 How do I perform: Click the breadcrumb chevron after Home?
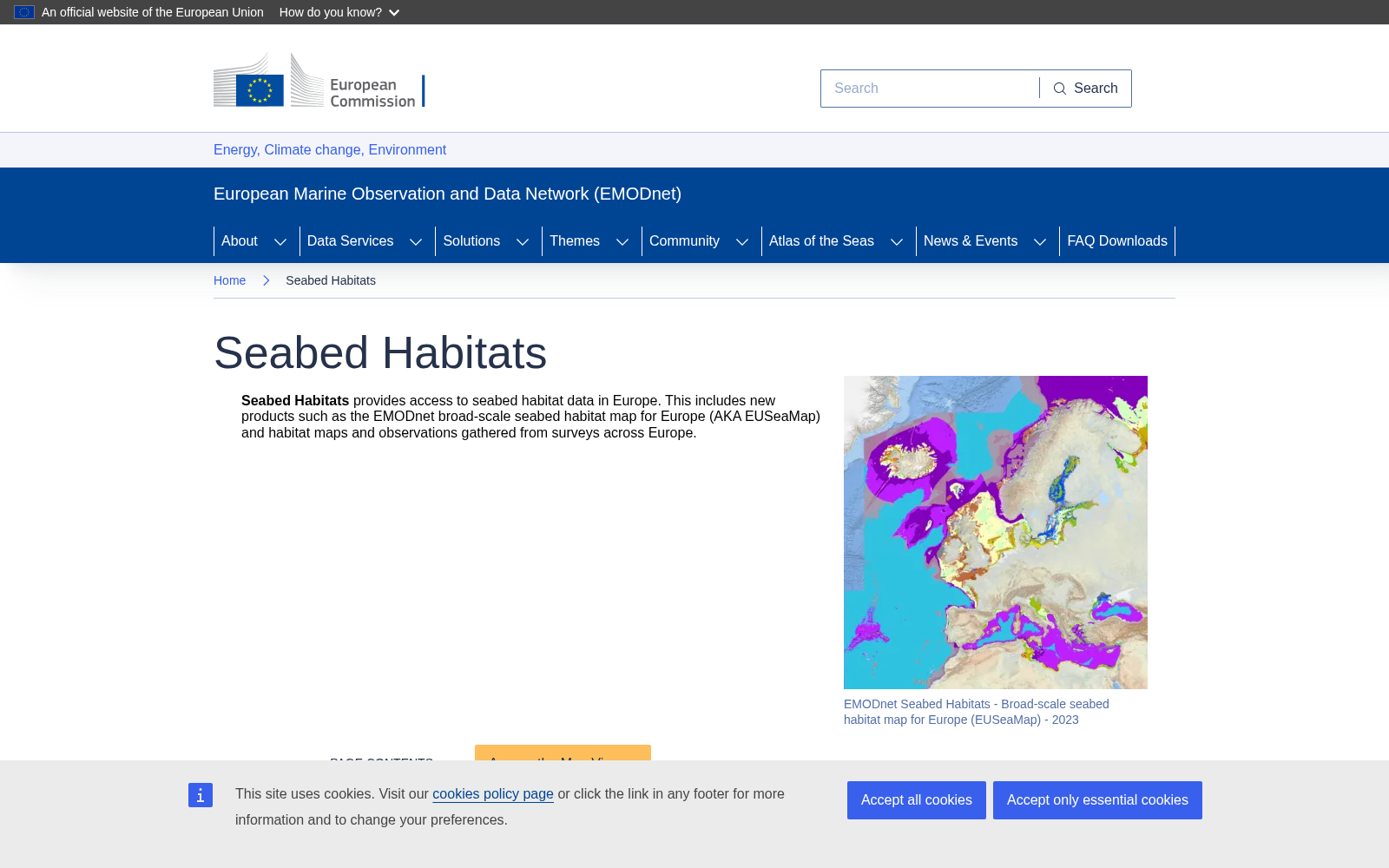click(x=266, y=280)
